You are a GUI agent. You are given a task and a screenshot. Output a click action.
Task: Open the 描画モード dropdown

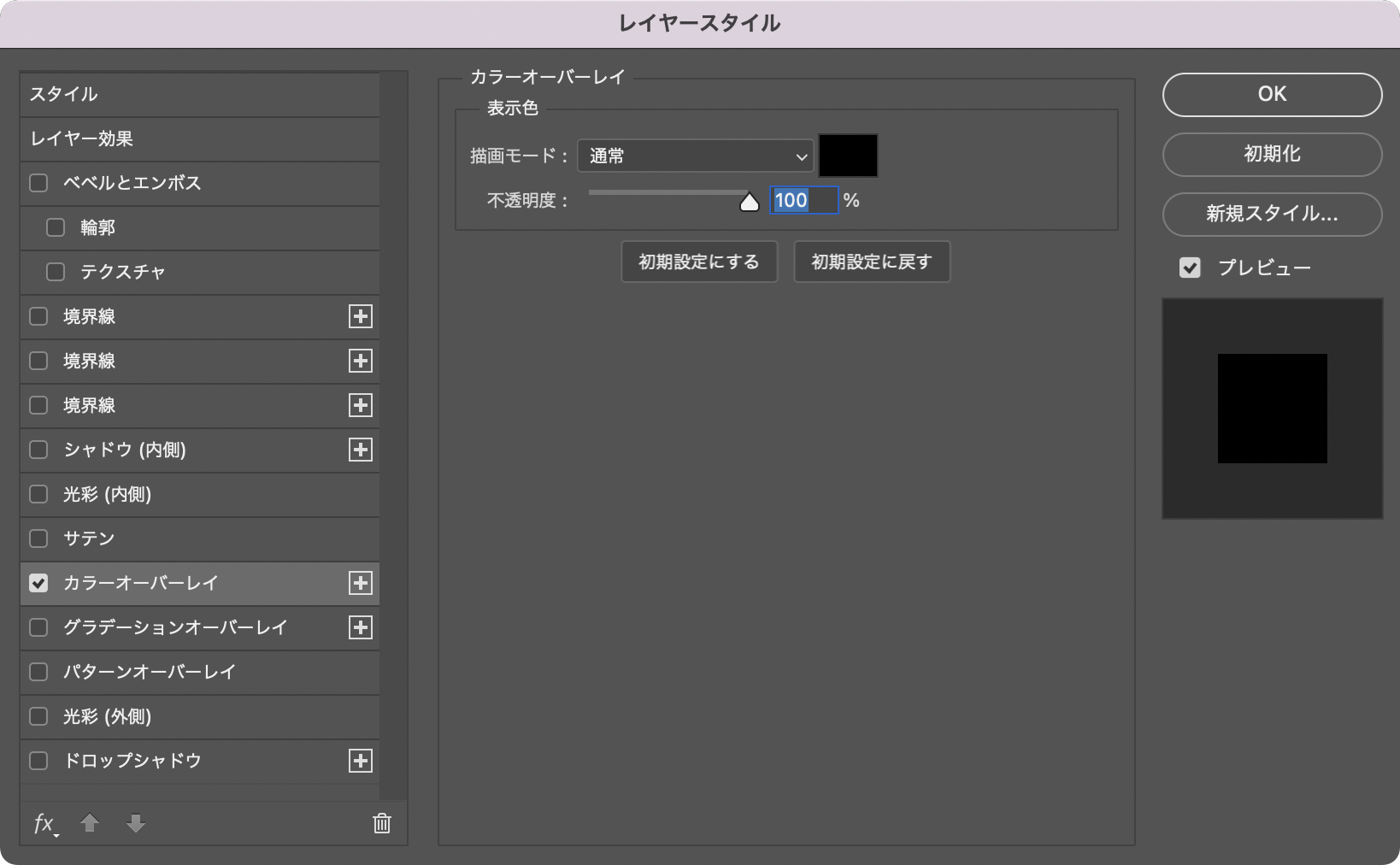tap(695, 156)
